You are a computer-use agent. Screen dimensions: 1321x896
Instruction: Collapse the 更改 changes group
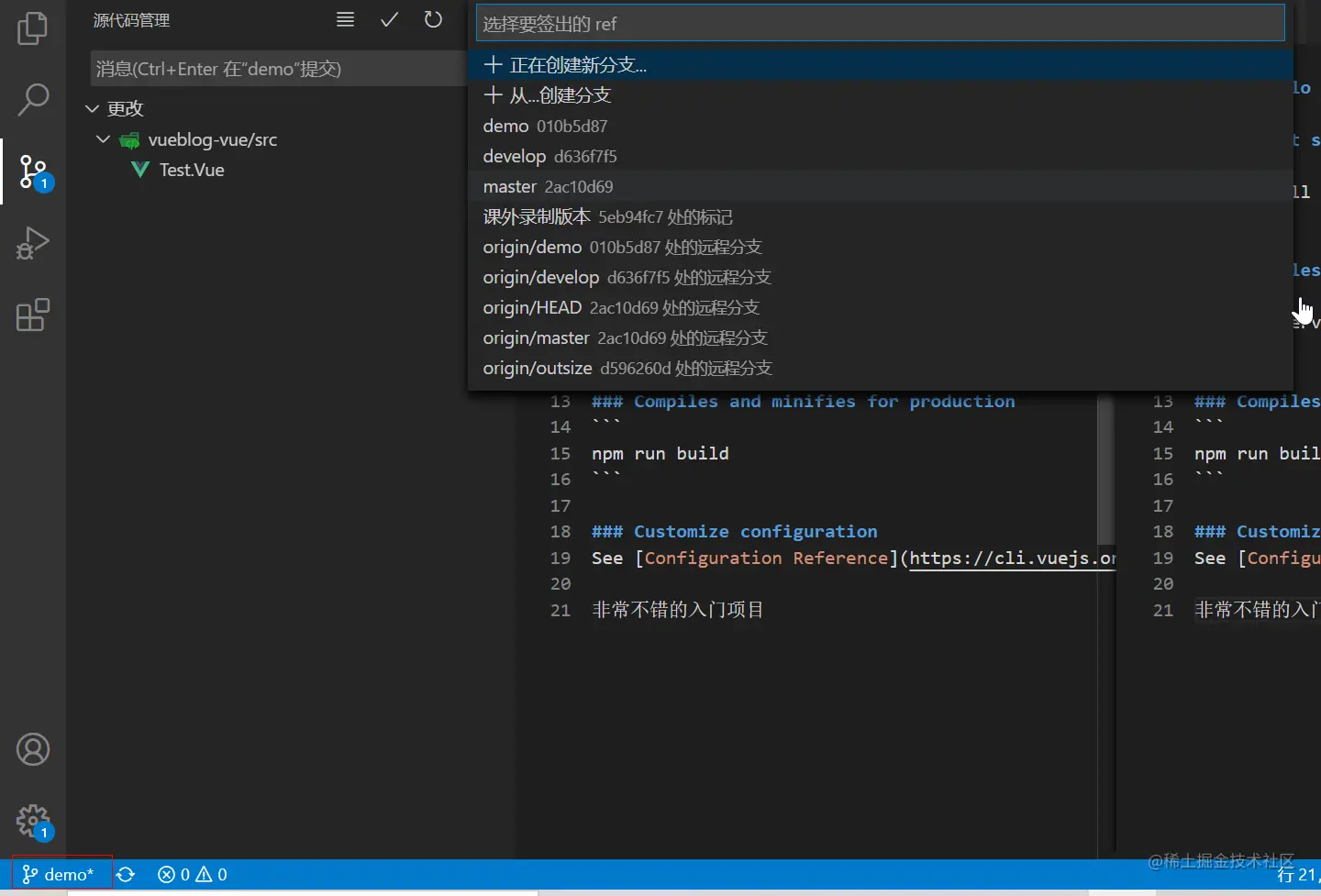pos(92,109)
